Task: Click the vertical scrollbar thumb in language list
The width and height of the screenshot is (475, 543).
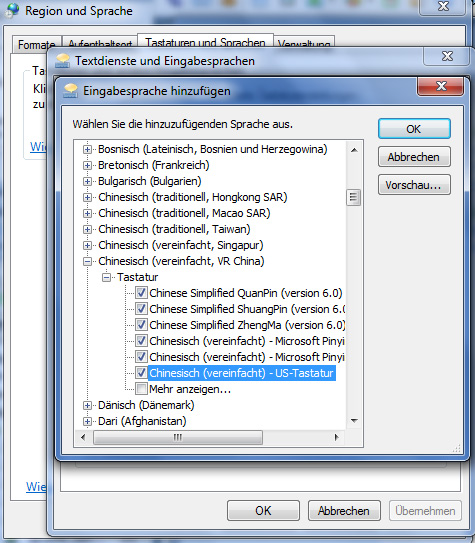Action: pyautogui.click(x=353, y=197)
